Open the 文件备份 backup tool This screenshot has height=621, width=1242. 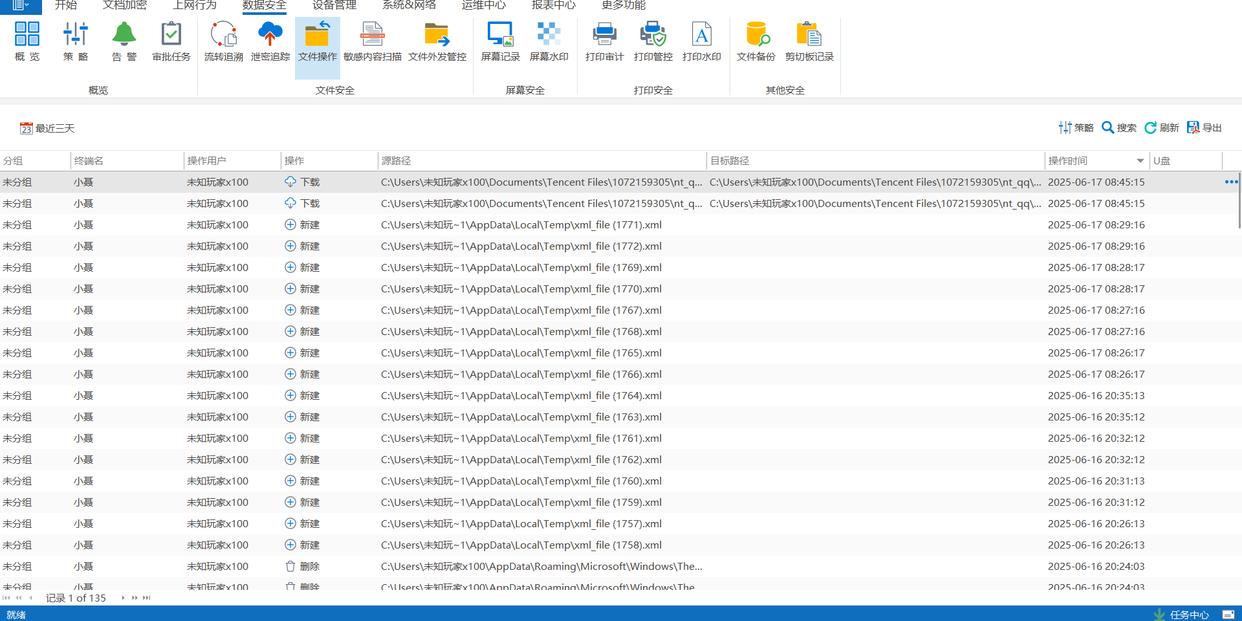[756, 42]
